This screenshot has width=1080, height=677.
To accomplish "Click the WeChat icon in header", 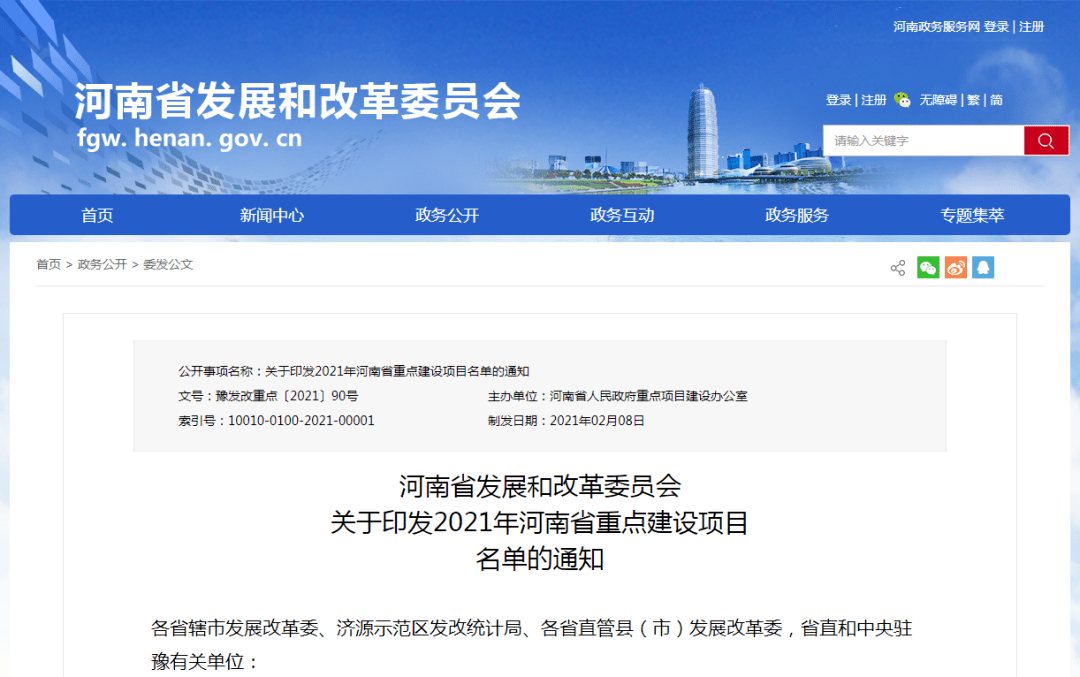I will pos(903,100).
